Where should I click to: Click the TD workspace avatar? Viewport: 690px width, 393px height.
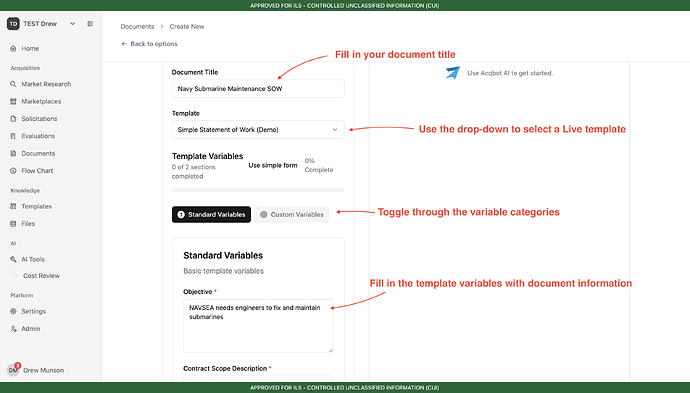[x=13, y=24]
